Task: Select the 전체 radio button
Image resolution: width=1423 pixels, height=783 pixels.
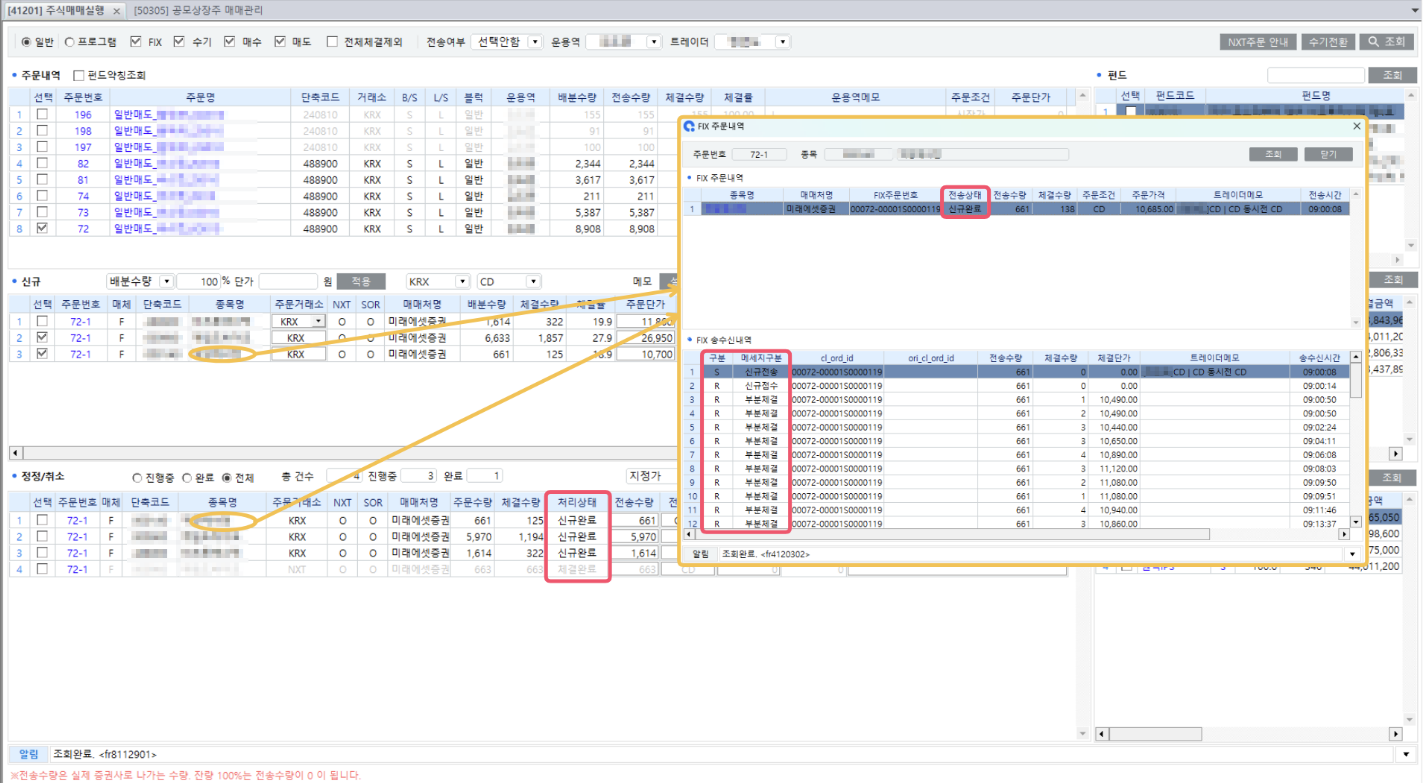Action: pos(226,478)
